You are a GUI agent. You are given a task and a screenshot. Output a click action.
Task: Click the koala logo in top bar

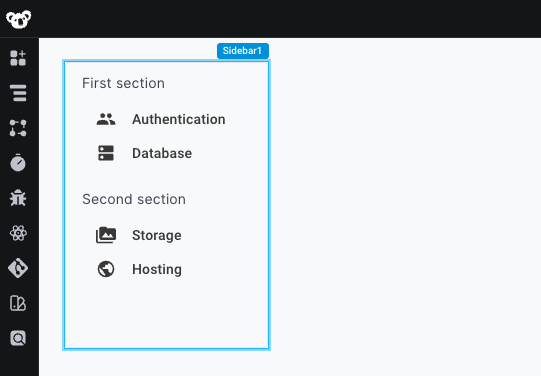pyautogui.click(x=19, y=19)
